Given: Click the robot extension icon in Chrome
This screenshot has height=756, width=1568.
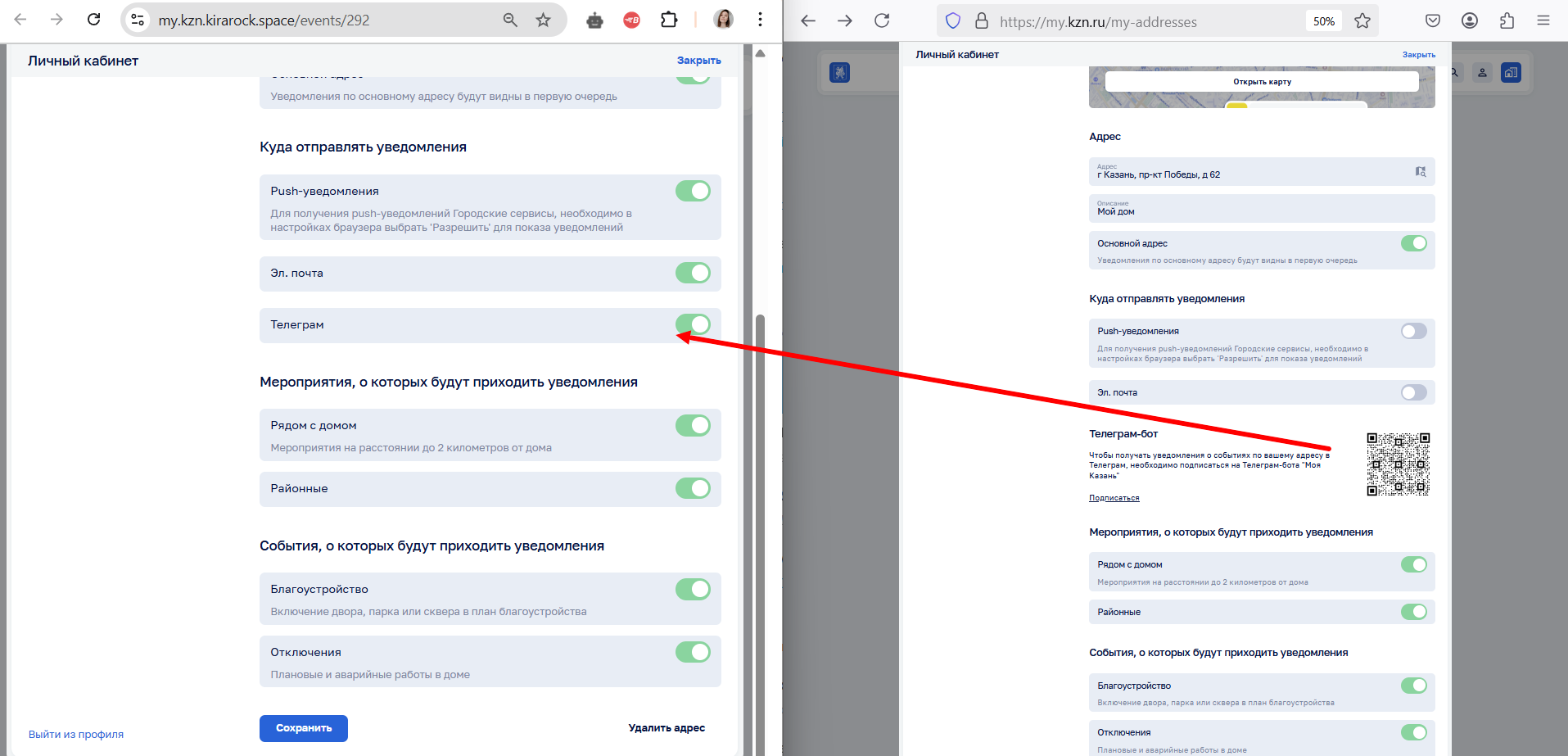Looking at the screenshot, I should (x=595, y=20).
